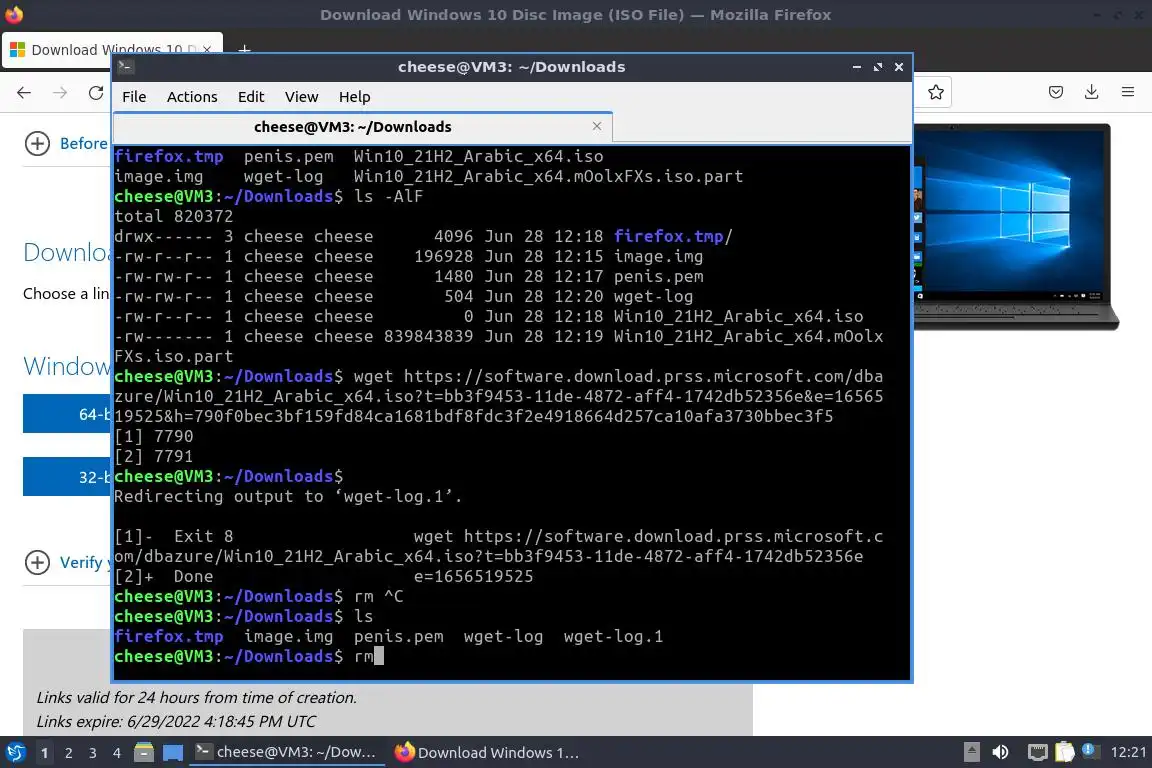
Task: Close the cheese@VM3 terminal tab
Action: click(x=597, y=126)
